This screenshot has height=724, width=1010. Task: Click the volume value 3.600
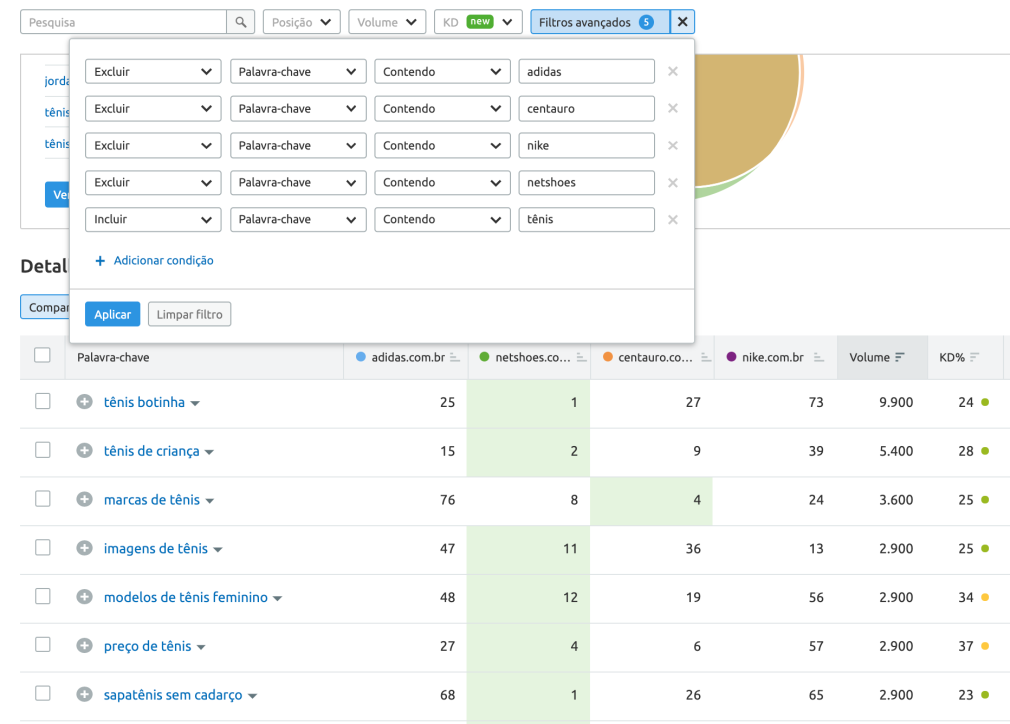pos(896,499)
